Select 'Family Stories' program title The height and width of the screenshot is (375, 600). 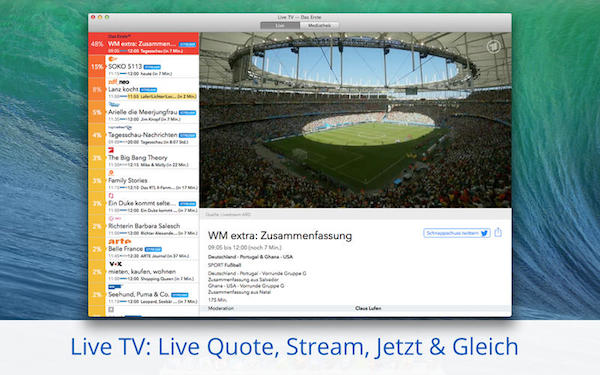128,180
